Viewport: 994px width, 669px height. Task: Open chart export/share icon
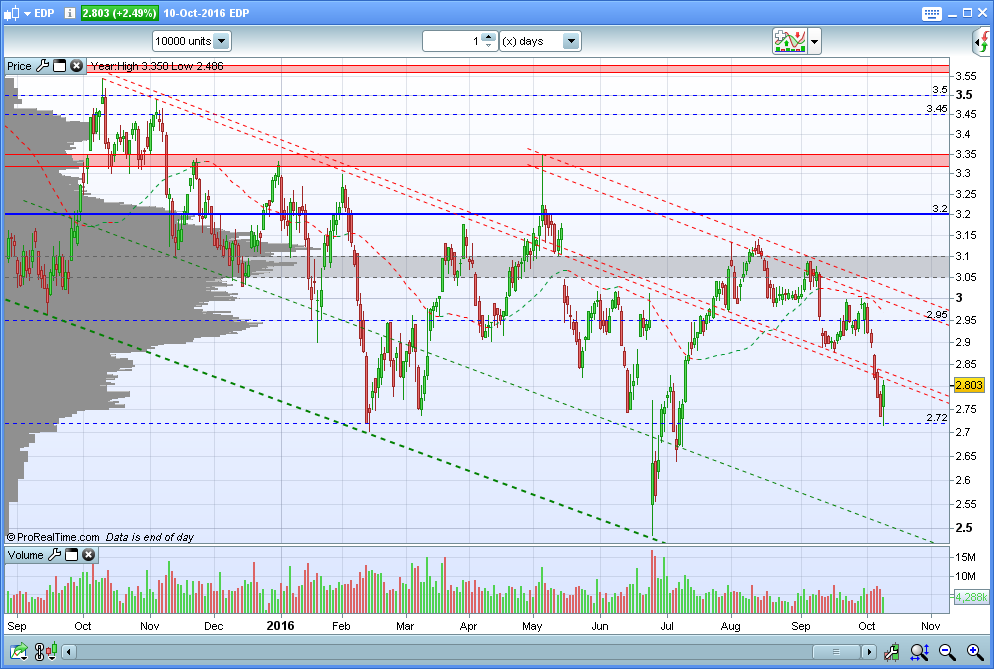coord(18,651)
